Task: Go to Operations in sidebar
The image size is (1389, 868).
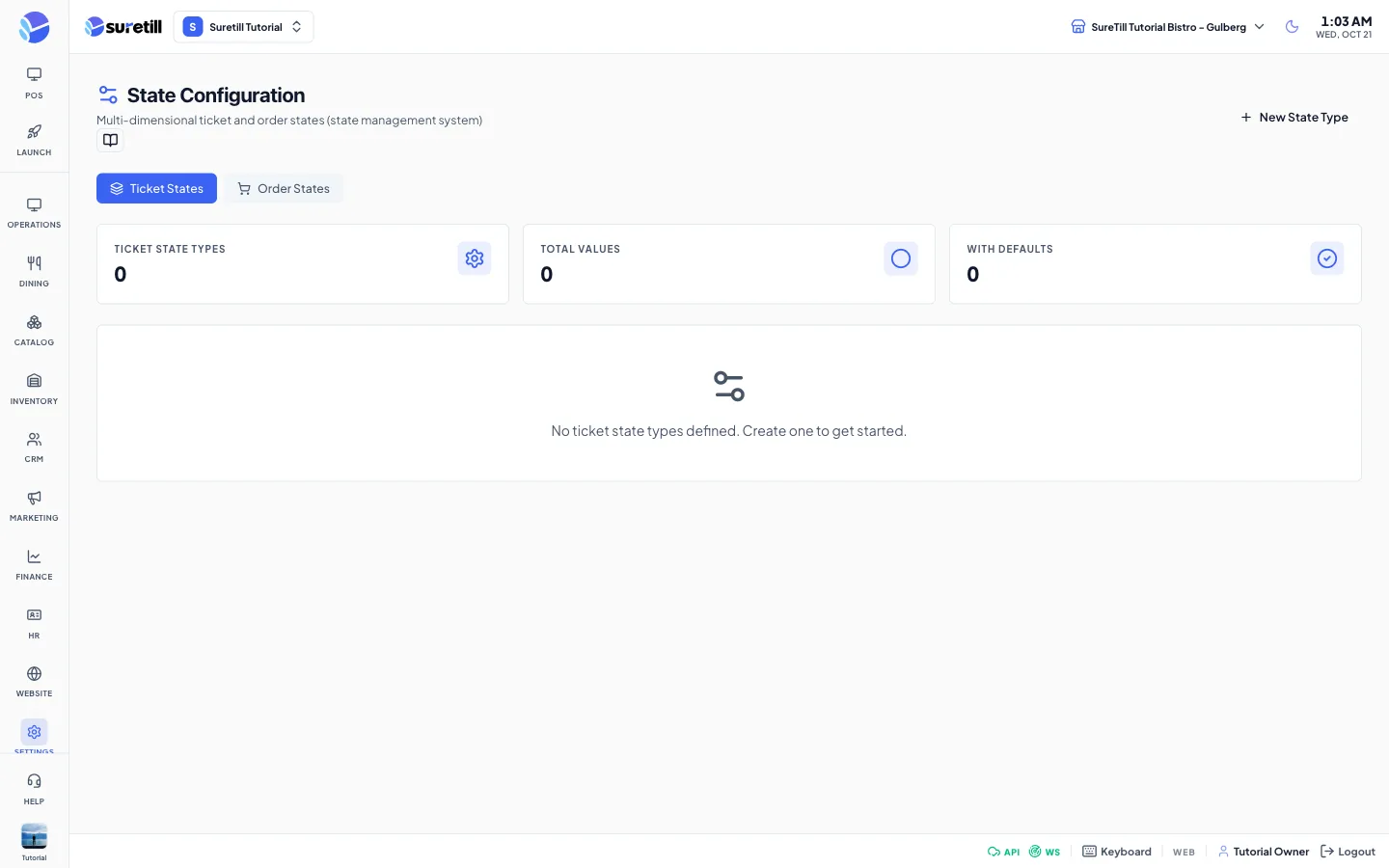Action: 34,213
